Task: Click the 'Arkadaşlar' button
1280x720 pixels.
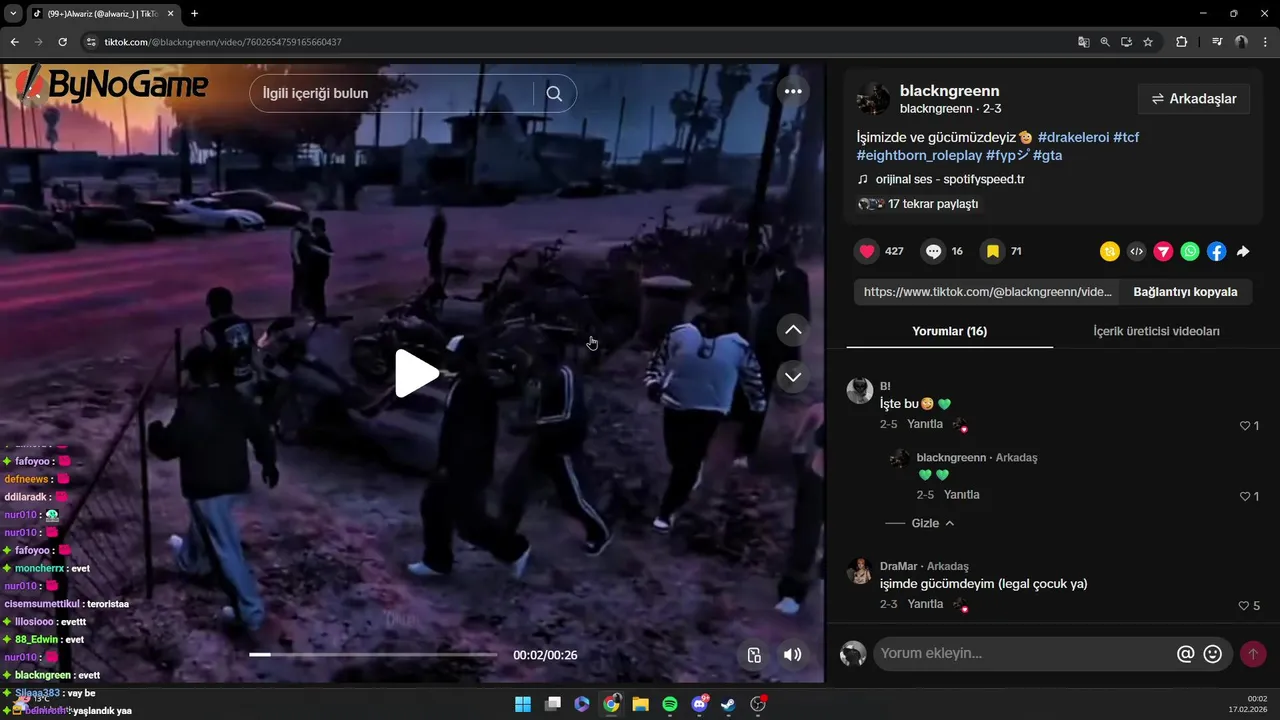Action: tap(1194, 99)
